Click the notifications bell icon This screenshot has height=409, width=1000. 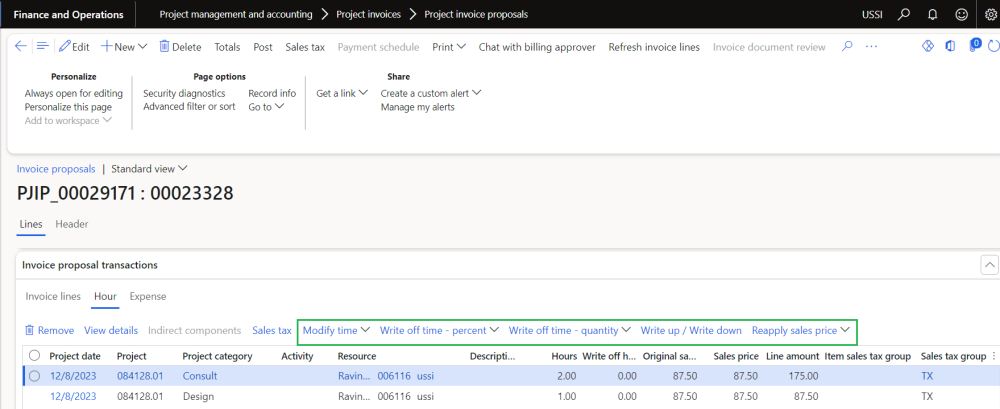pos(932,15)
